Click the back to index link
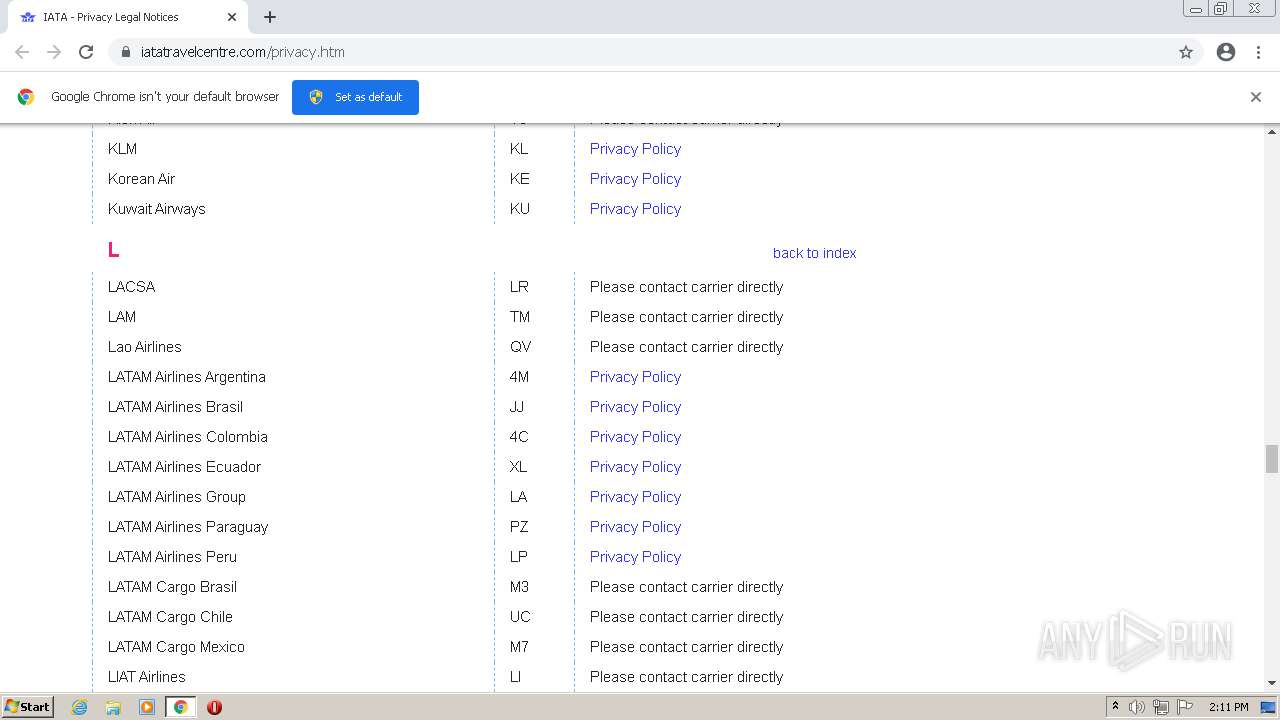Screen dimensions: 1280x720 pos(814,253)
